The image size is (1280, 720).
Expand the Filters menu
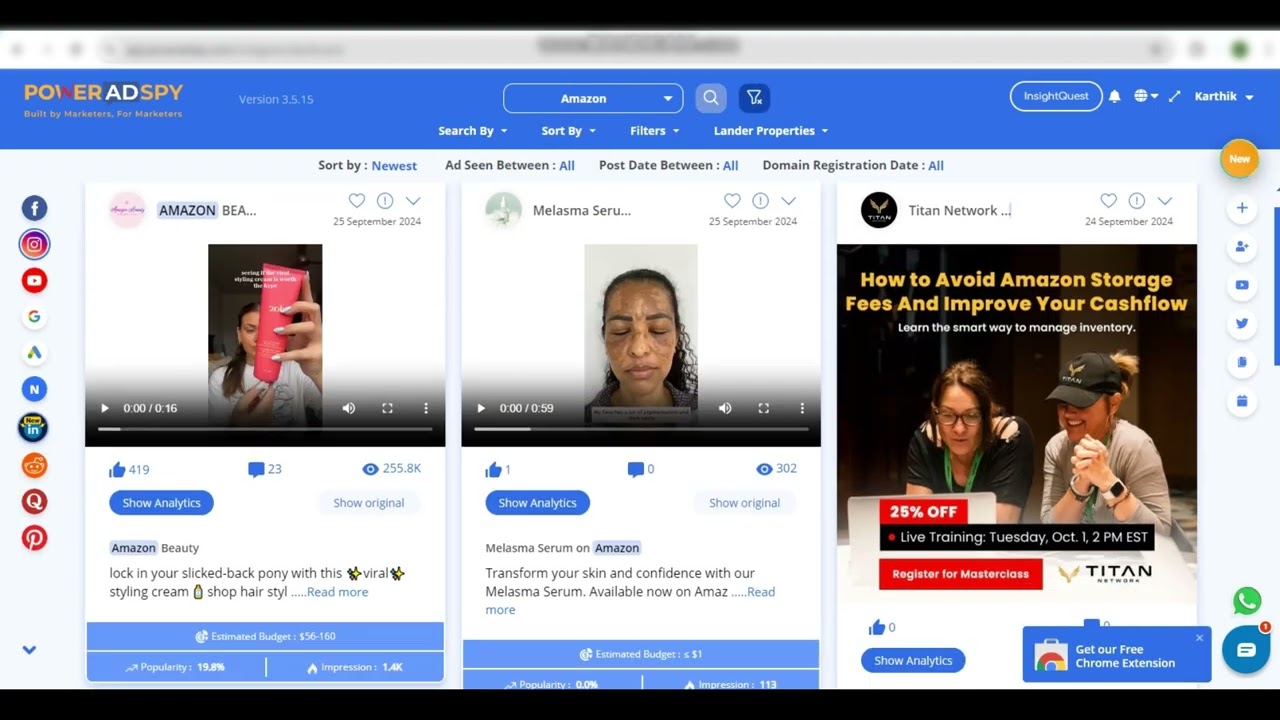click(x=655, y=131)
